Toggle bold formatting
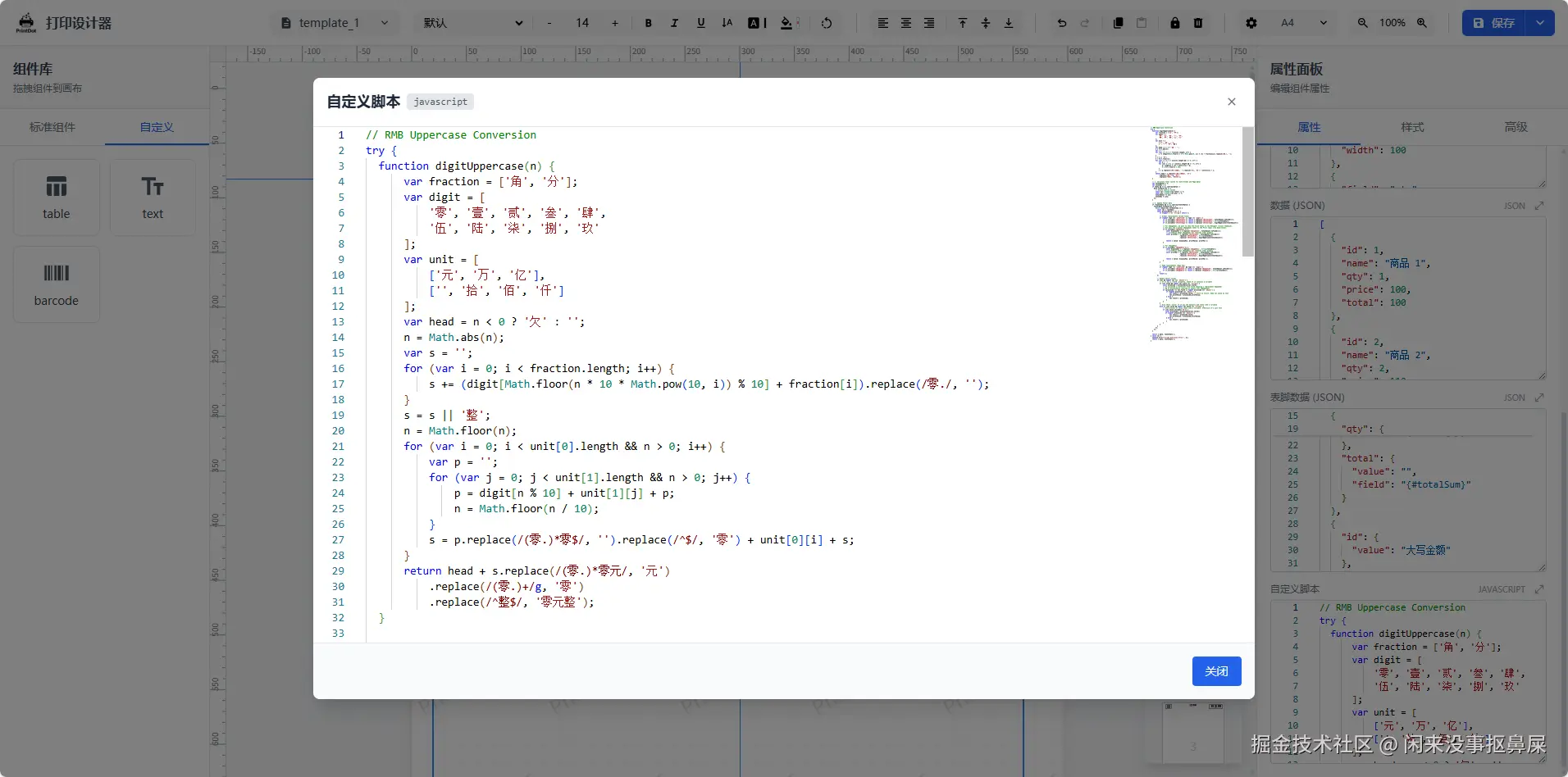1568x777 pixels. click(648, 23)
